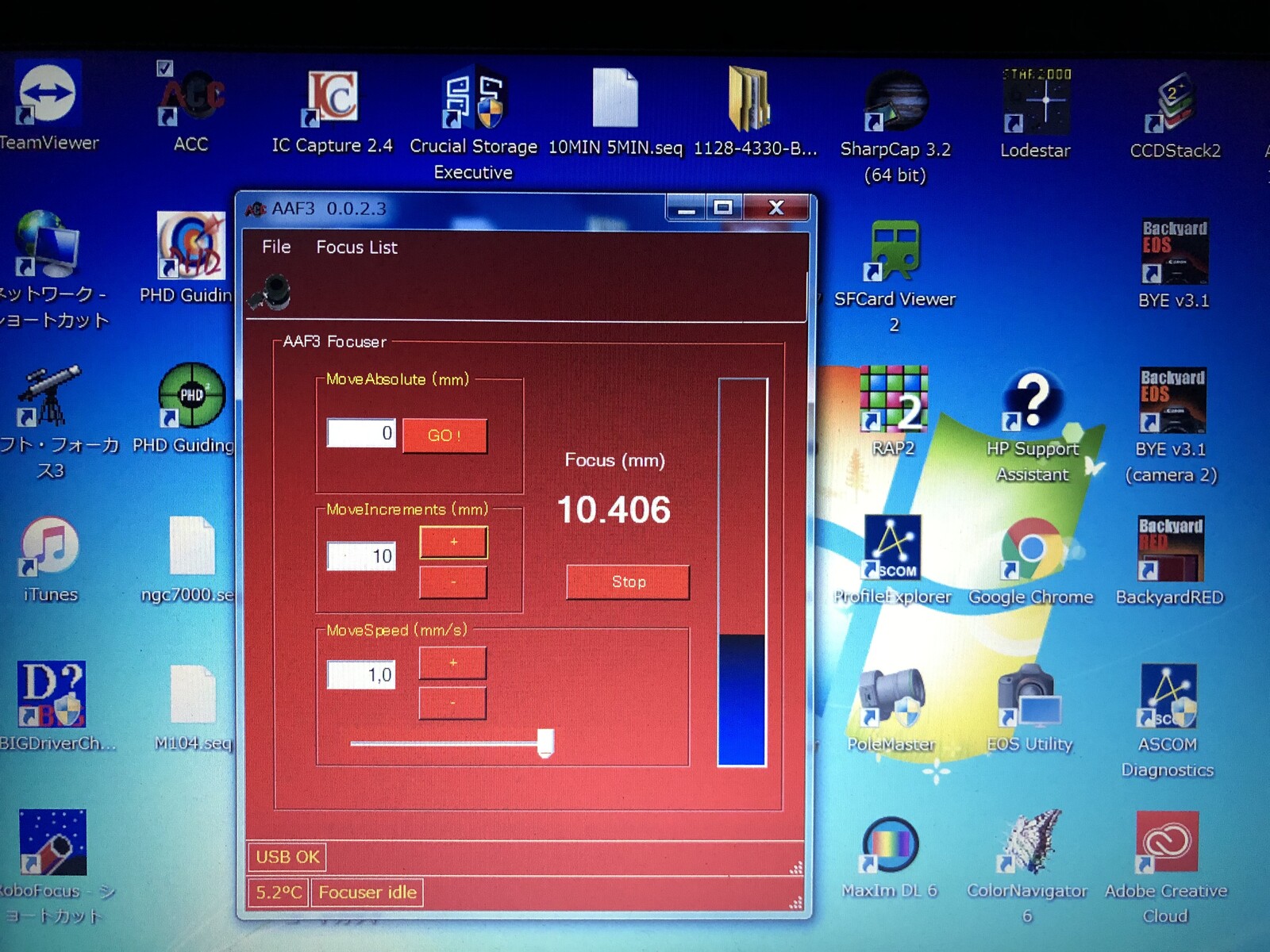Select the CCDStack2 desktop icon
The image size is (1270, 952).
[x=1175, y=115]
